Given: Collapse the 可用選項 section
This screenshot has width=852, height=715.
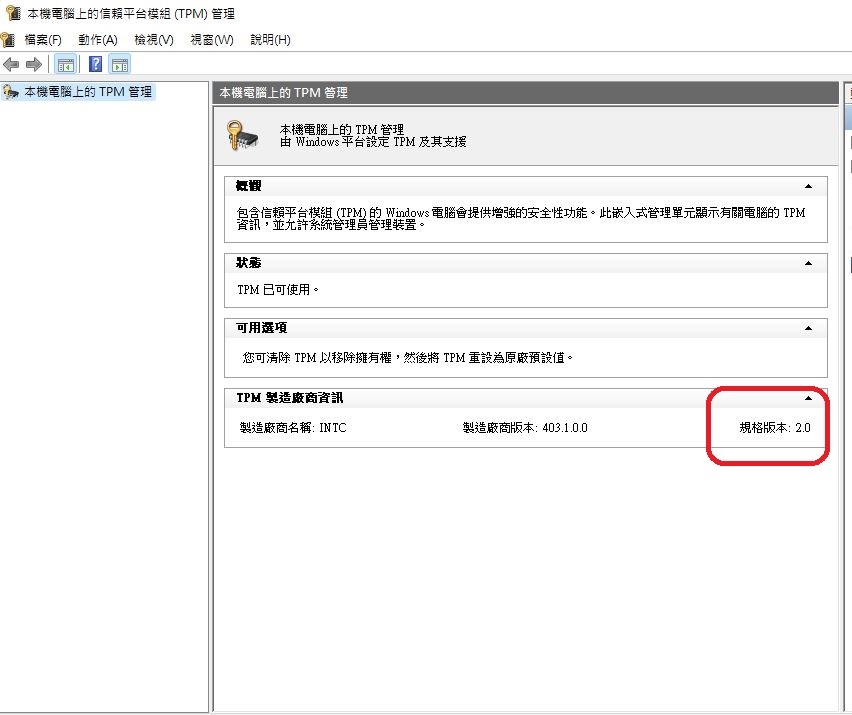Looking at the screenshot, I should tap(809, 328).
